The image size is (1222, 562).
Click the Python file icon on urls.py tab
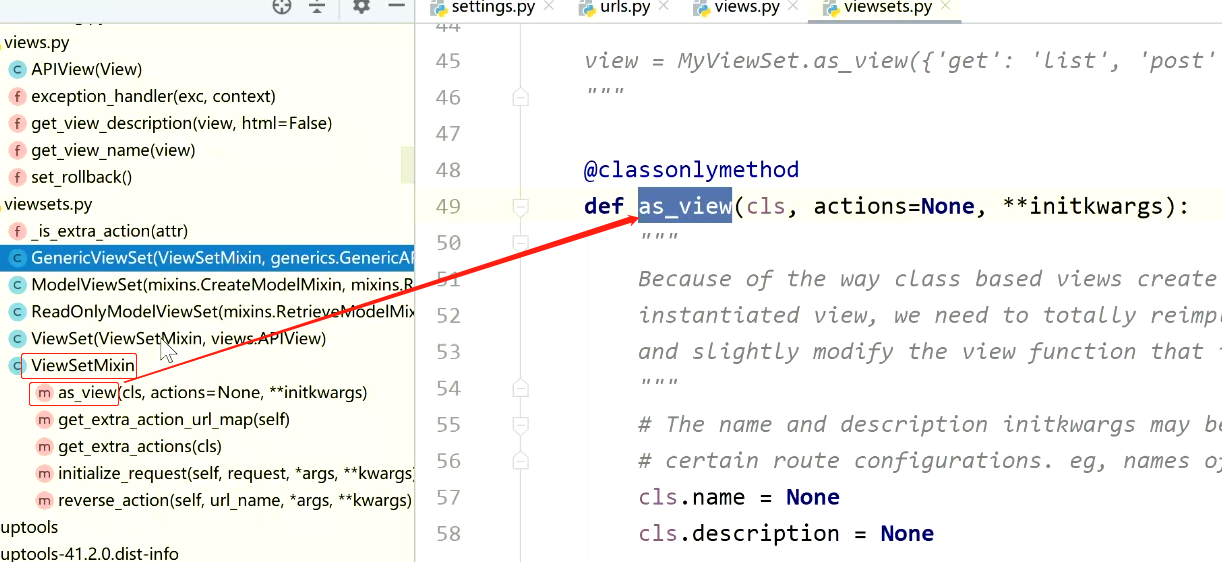587,7
